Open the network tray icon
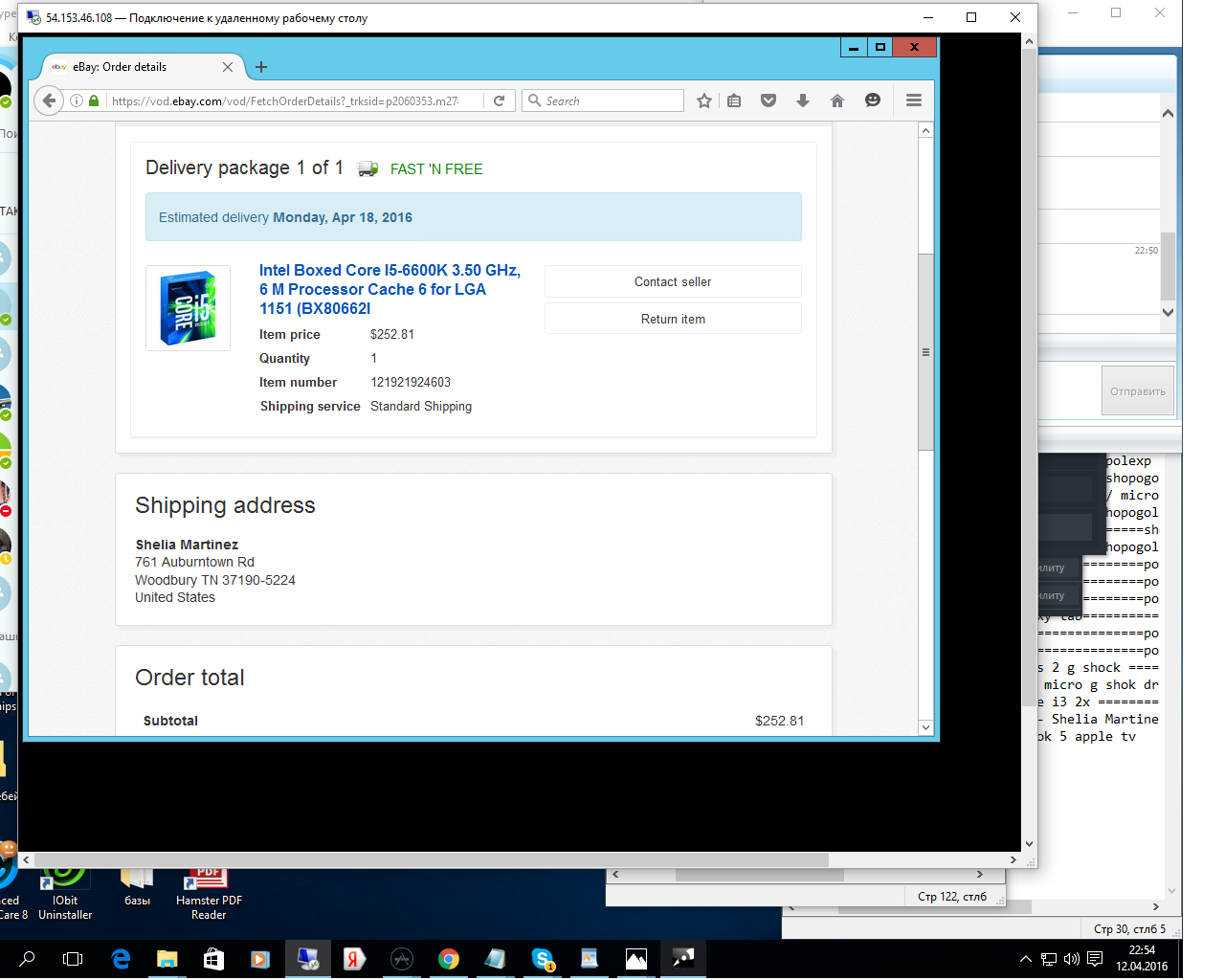 (1049, 959)
